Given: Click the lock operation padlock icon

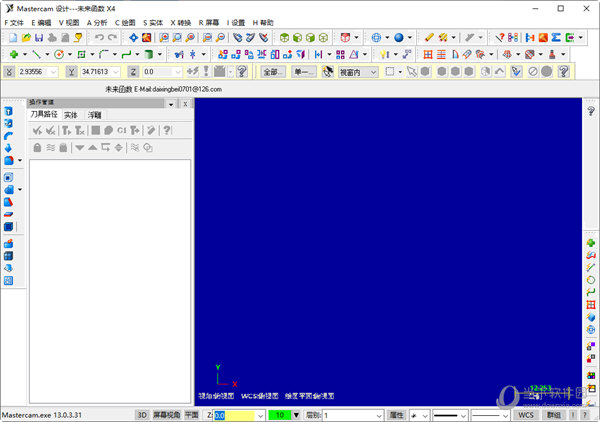Looking at the screenshot, I should 37,147.
